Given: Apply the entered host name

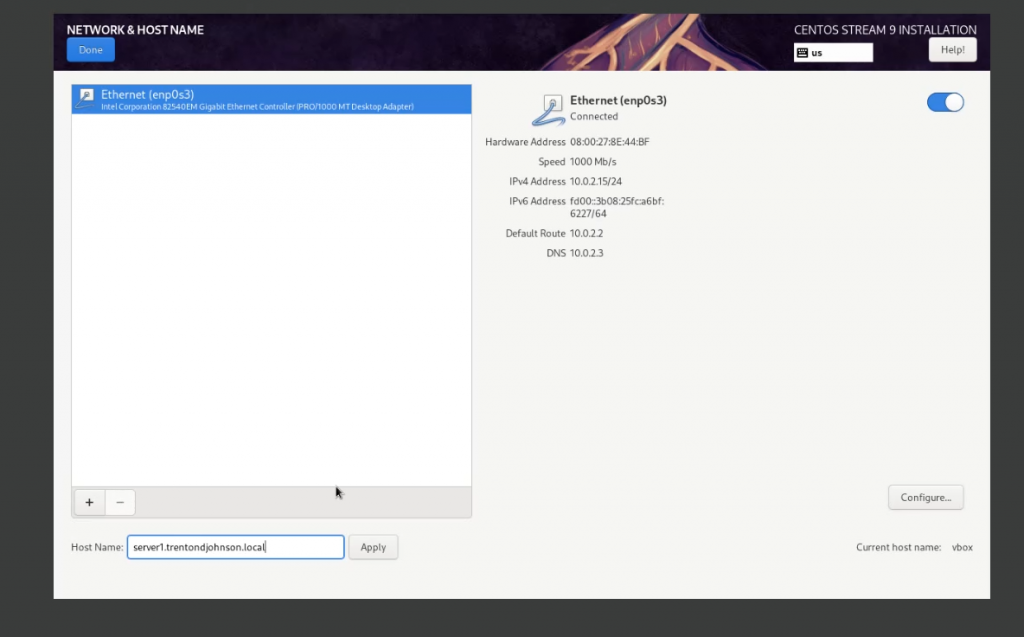Looking at the screenshot, I should 373,547.
